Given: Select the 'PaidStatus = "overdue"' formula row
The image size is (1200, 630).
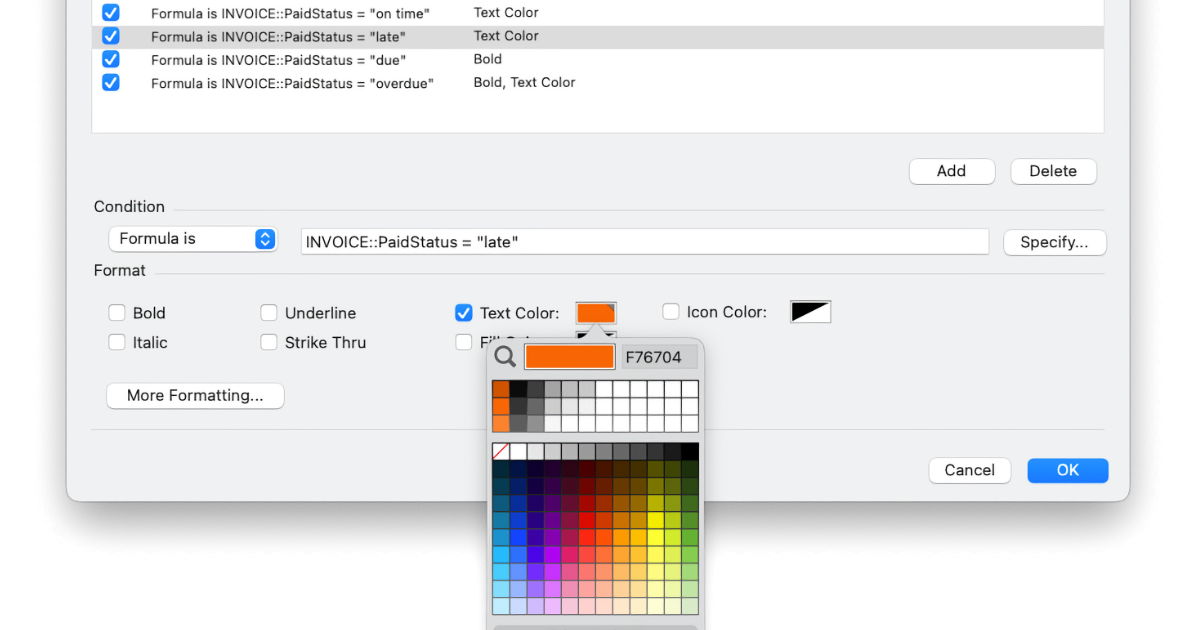Looking at the screenshot, I should pyautogui.click(x=598, y=82).
